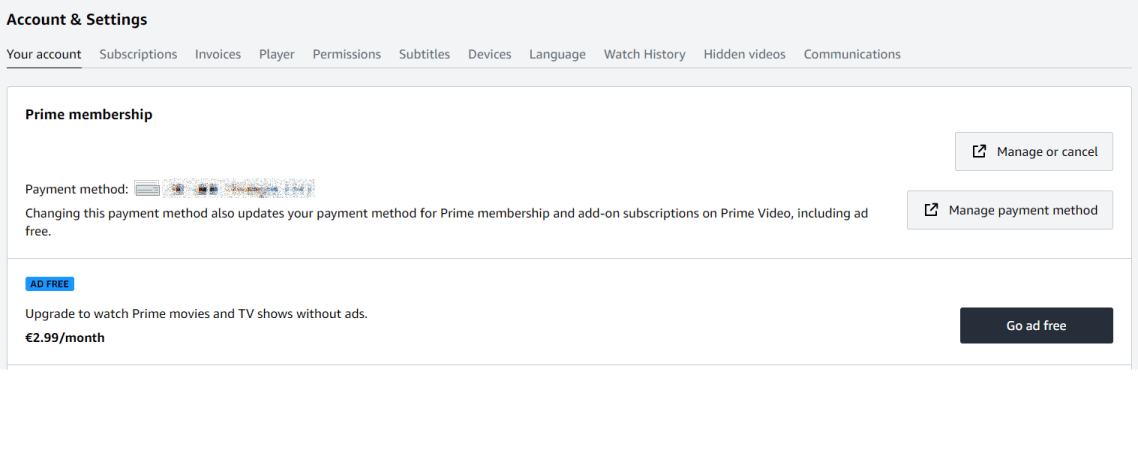This screenshot has height=450, width=1138.
Task: Go to the Player settings tab
Action: point(277,55)
